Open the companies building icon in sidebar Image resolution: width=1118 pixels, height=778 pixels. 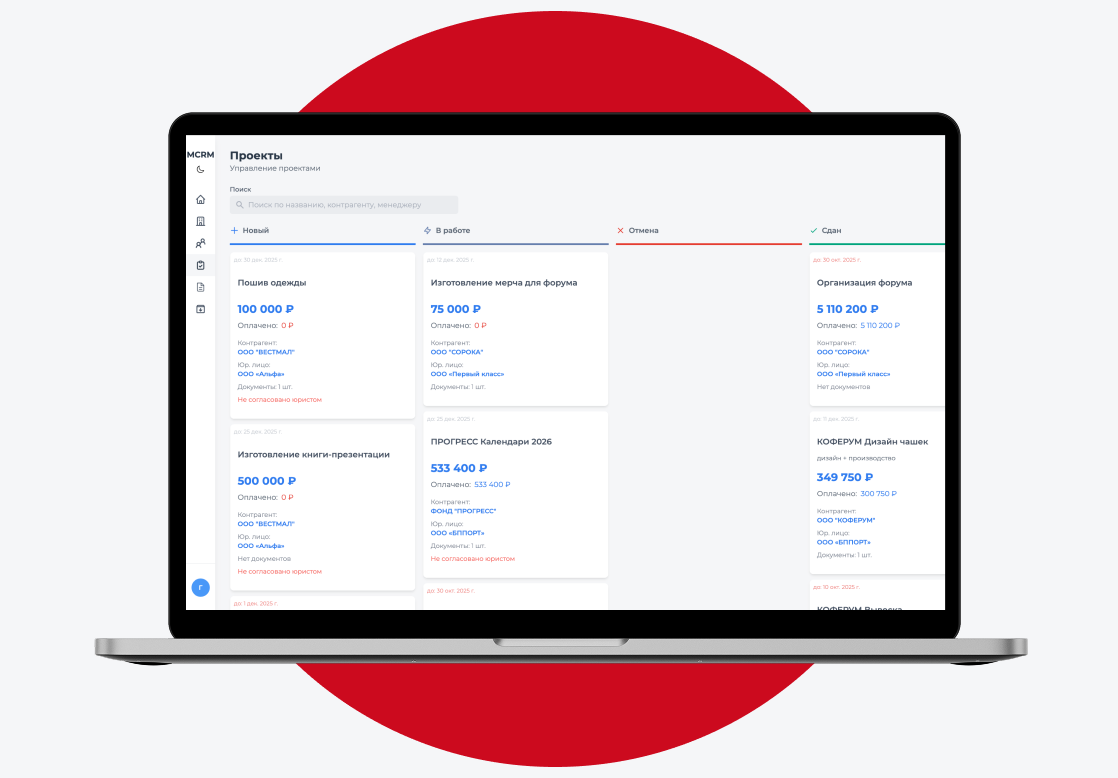pos(200,221)
